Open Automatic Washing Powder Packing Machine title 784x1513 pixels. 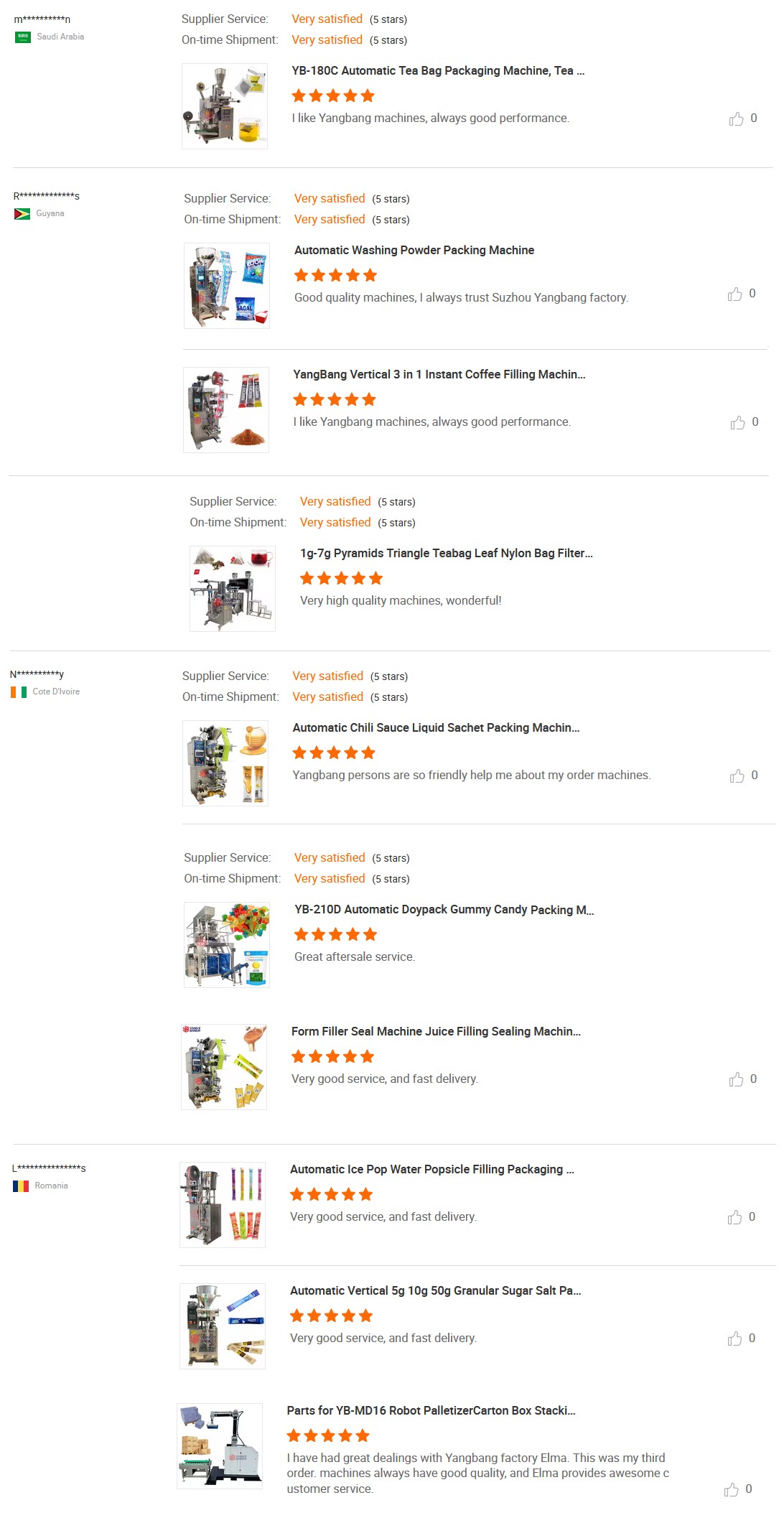pyautogui.click(x=414, y=250)
